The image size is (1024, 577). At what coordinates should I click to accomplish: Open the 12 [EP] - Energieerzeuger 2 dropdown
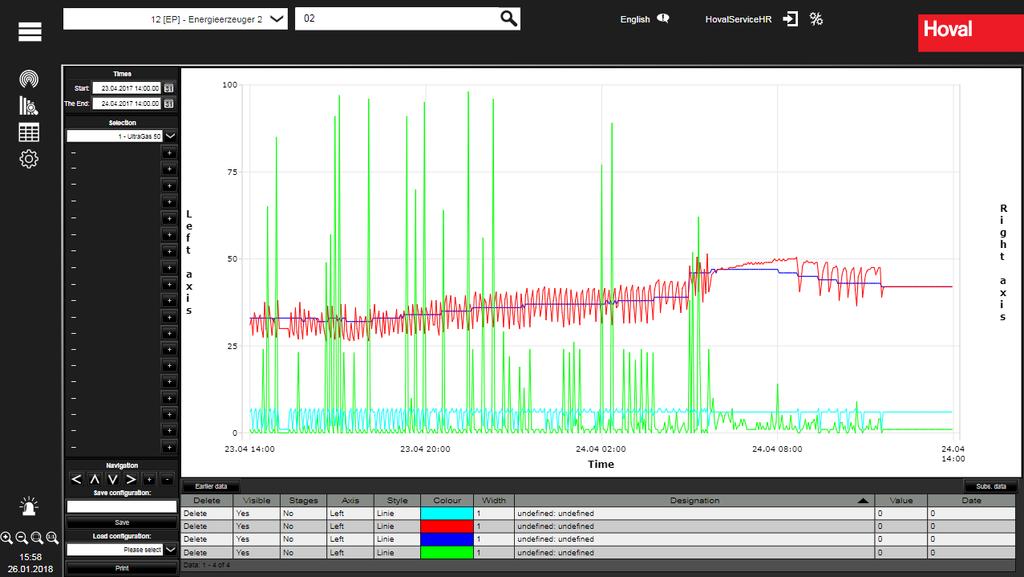(x=175, y=19)
